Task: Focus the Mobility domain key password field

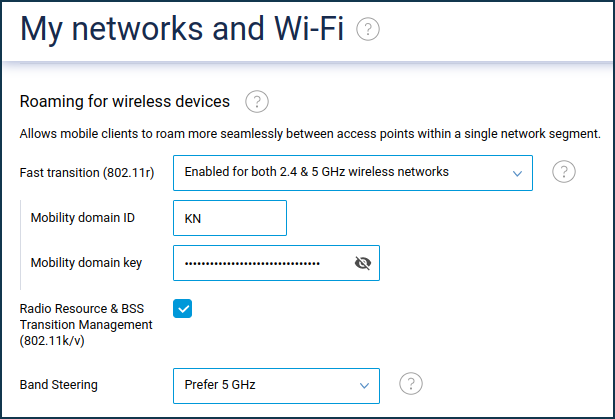Action: tap(276, 263)
